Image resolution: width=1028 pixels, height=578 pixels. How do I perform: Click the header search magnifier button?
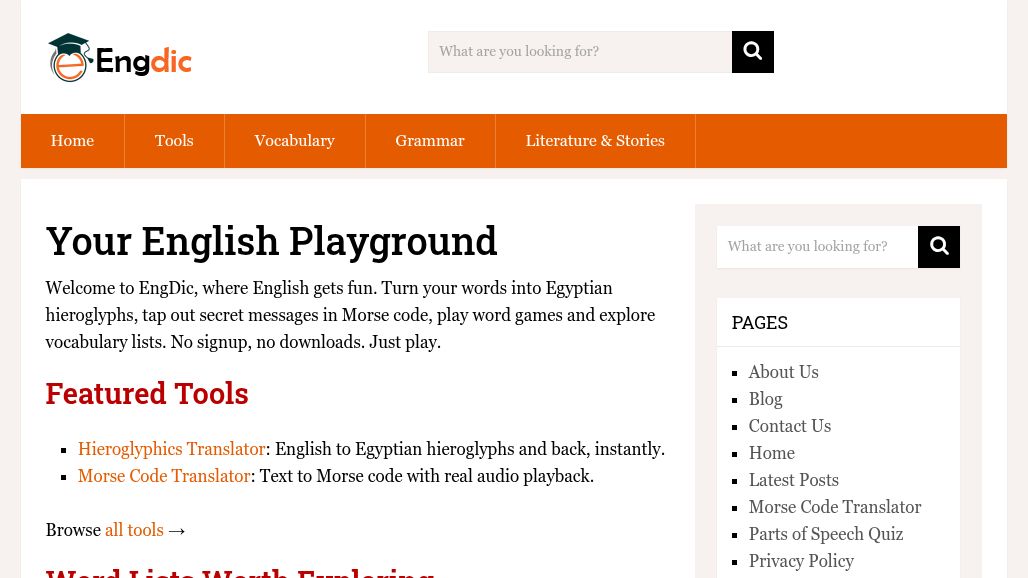pyautogui.click(x=753, y=52)
